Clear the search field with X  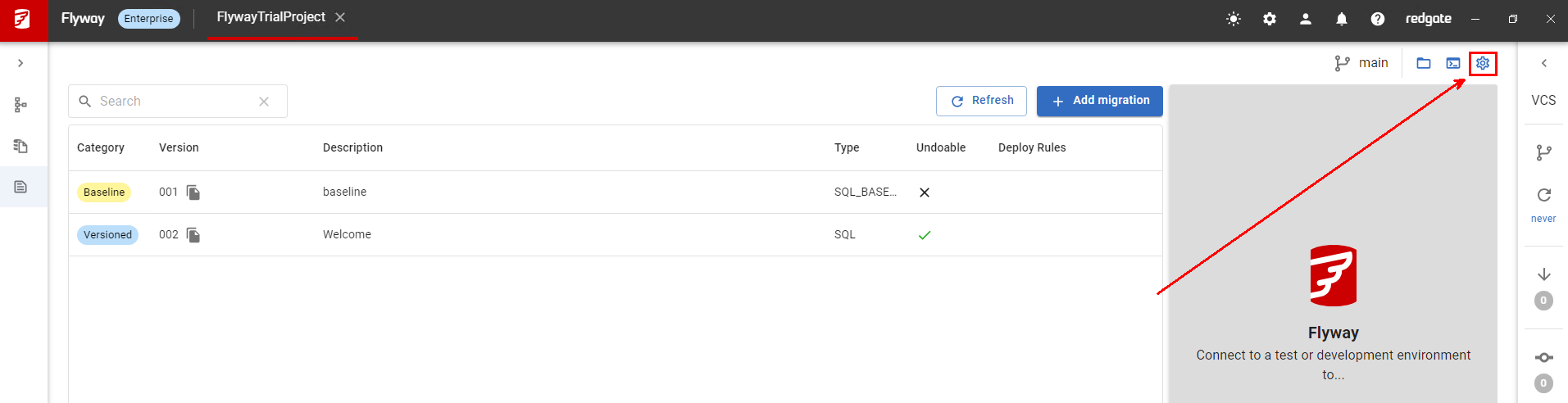[x=264, y=102]
